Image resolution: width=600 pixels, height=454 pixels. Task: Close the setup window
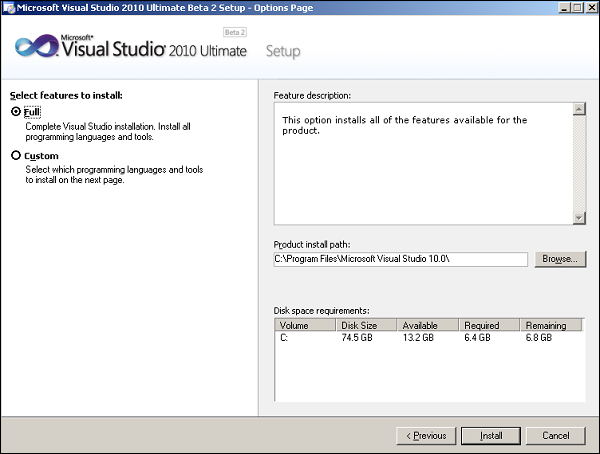tap(590, 7)
